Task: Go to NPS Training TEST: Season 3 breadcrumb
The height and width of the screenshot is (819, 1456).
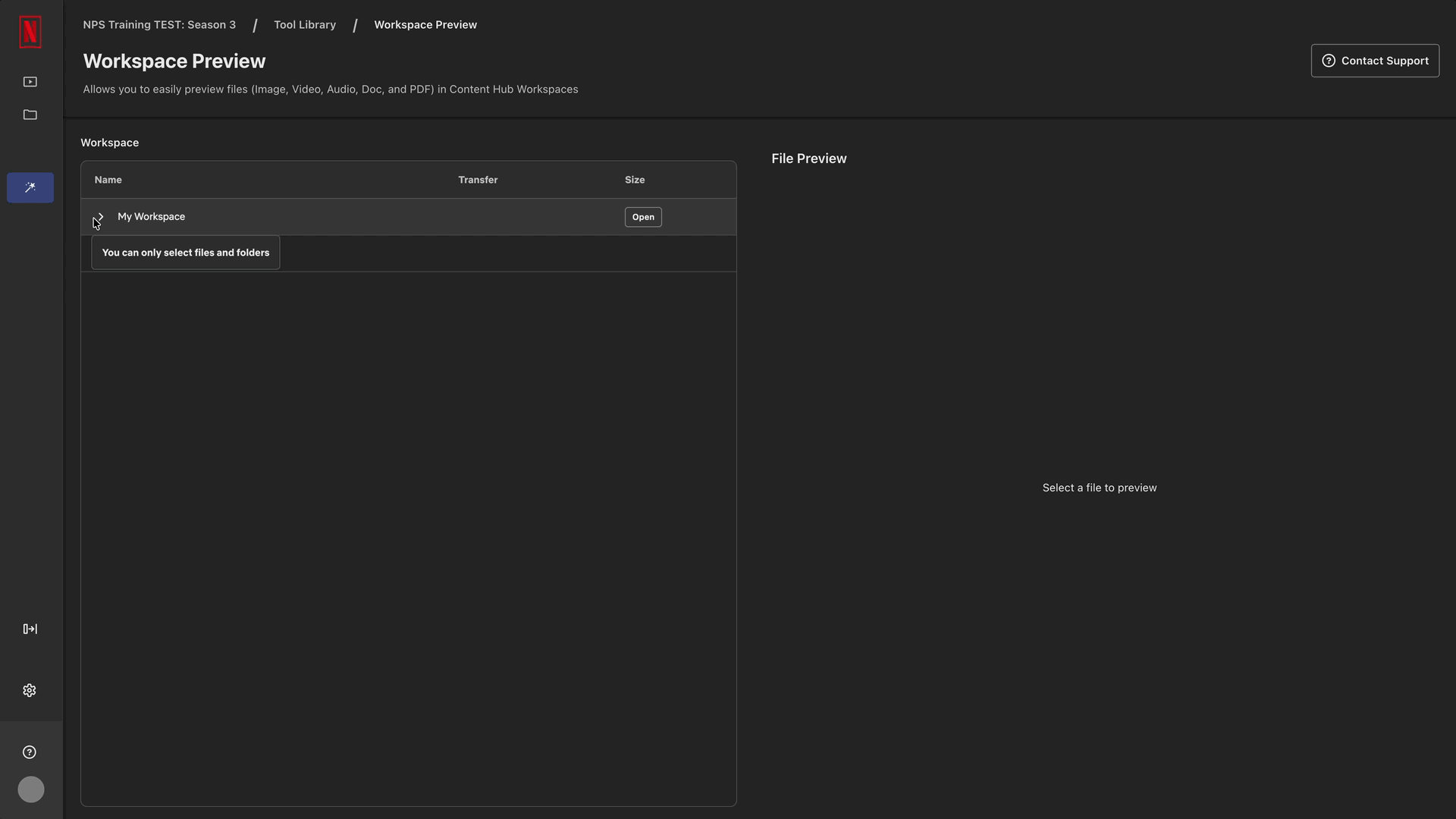Action: [x=159, y=25]
